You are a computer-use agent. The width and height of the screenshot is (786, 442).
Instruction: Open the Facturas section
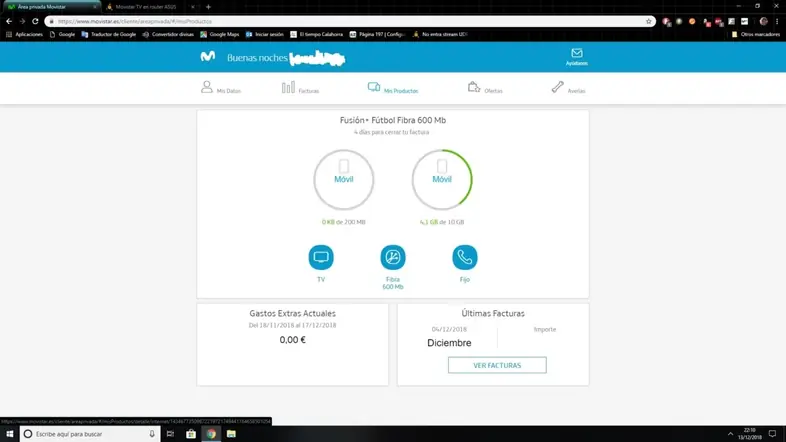coord(300,88)
